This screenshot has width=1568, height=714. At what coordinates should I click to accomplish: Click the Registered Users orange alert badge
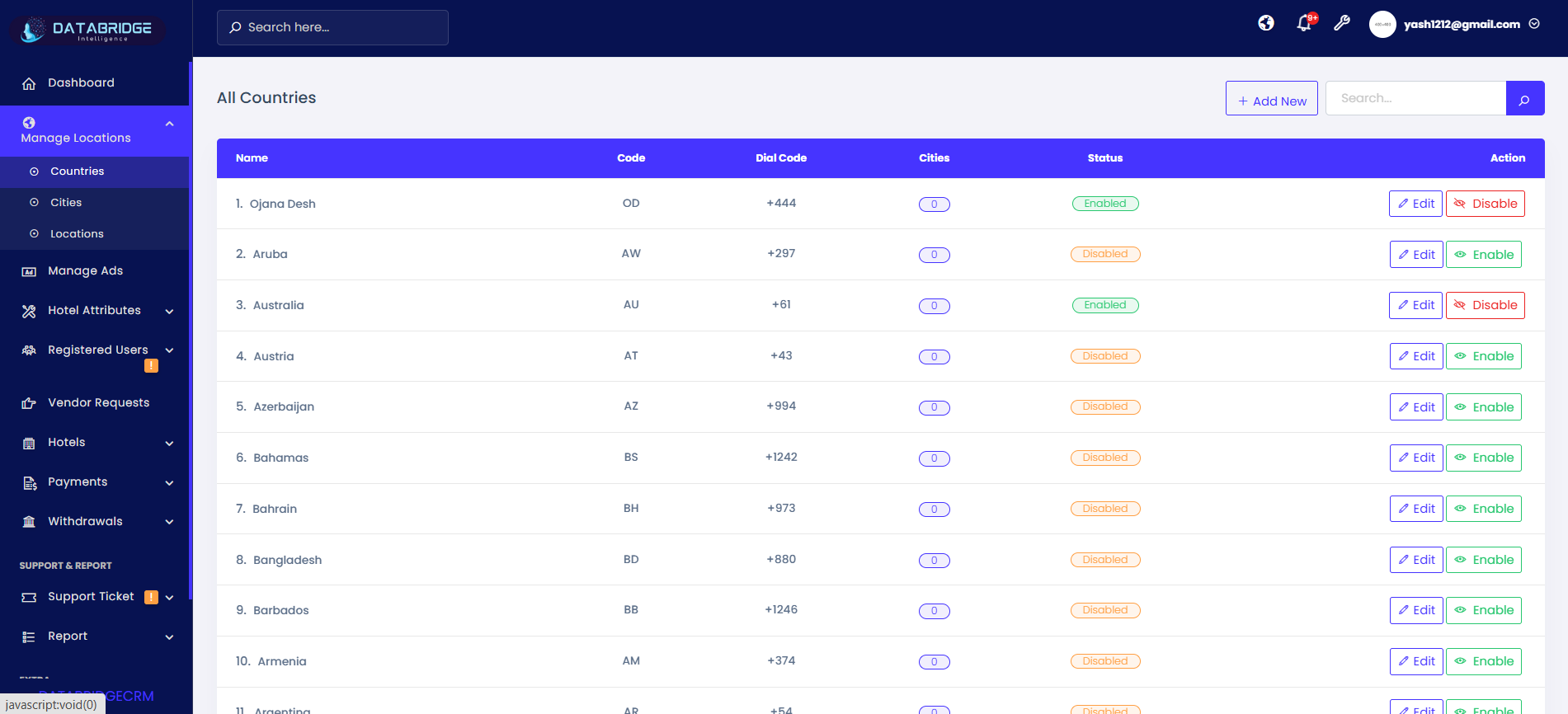pos(151,366)
